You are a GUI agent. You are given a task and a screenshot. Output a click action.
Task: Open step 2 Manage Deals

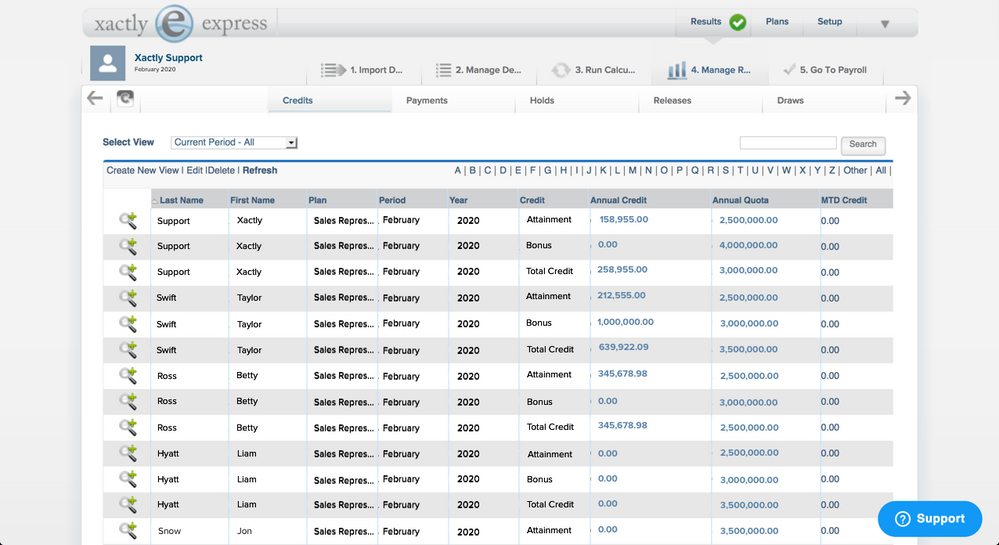tap(478, 70)
